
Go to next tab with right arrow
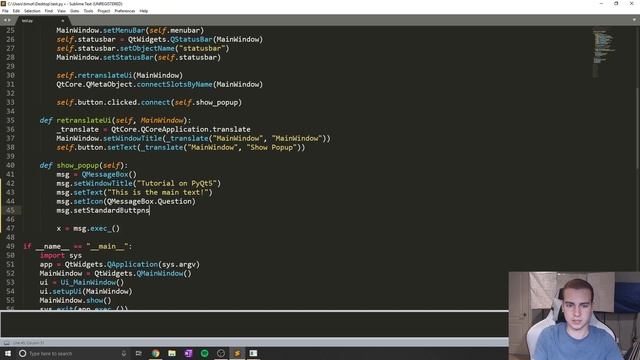[x=9, y=20]
